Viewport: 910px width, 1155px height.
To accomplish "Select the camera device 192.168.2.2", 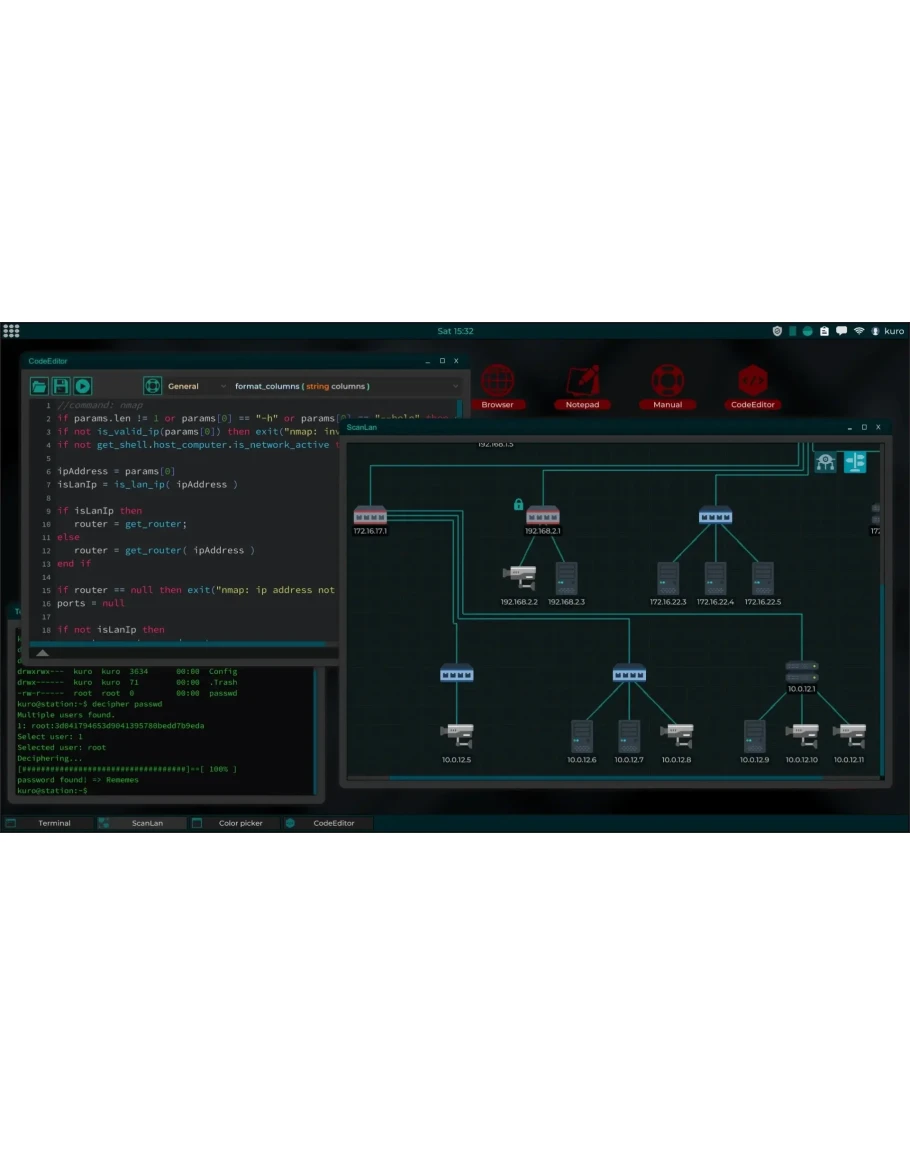I will point(519,578).
